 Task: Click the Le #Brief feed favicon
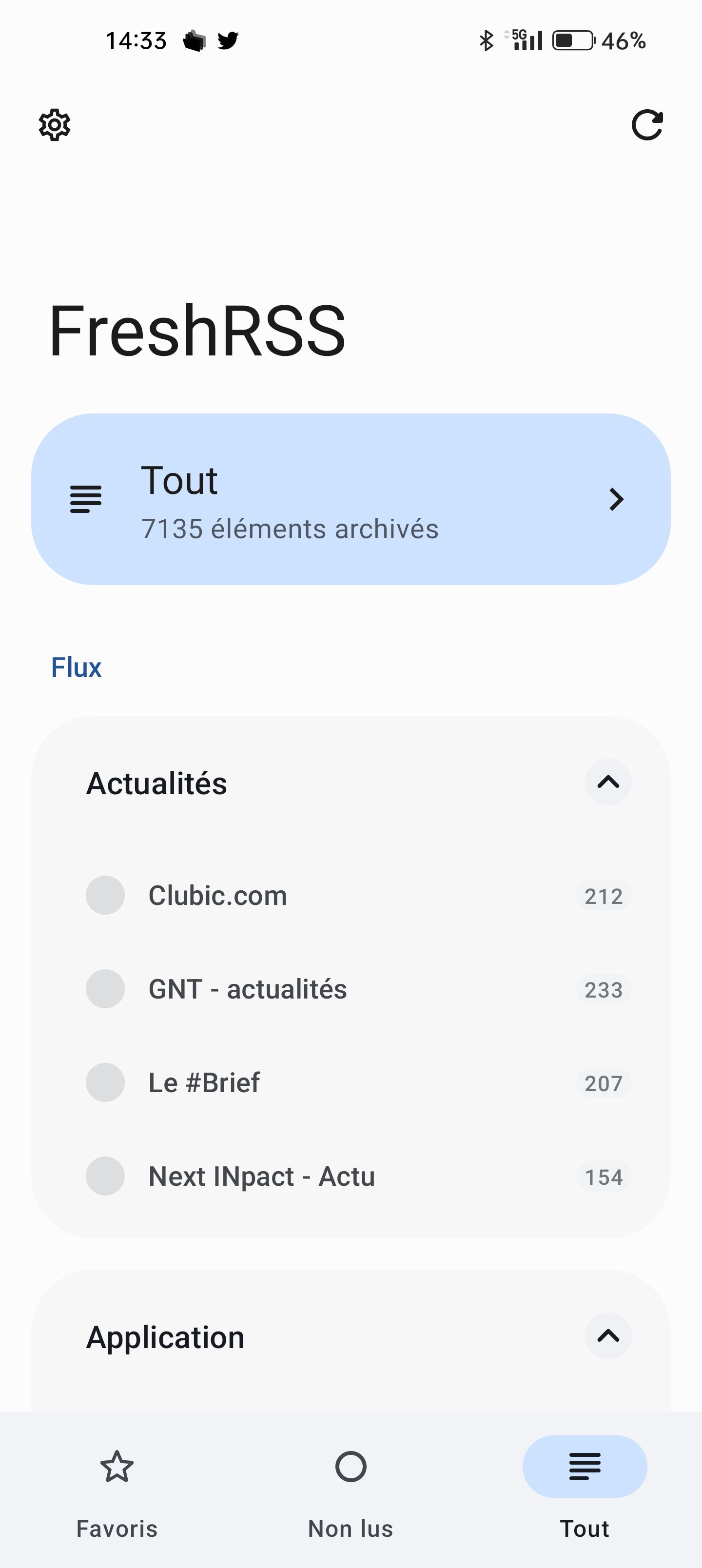(105, 1083)
